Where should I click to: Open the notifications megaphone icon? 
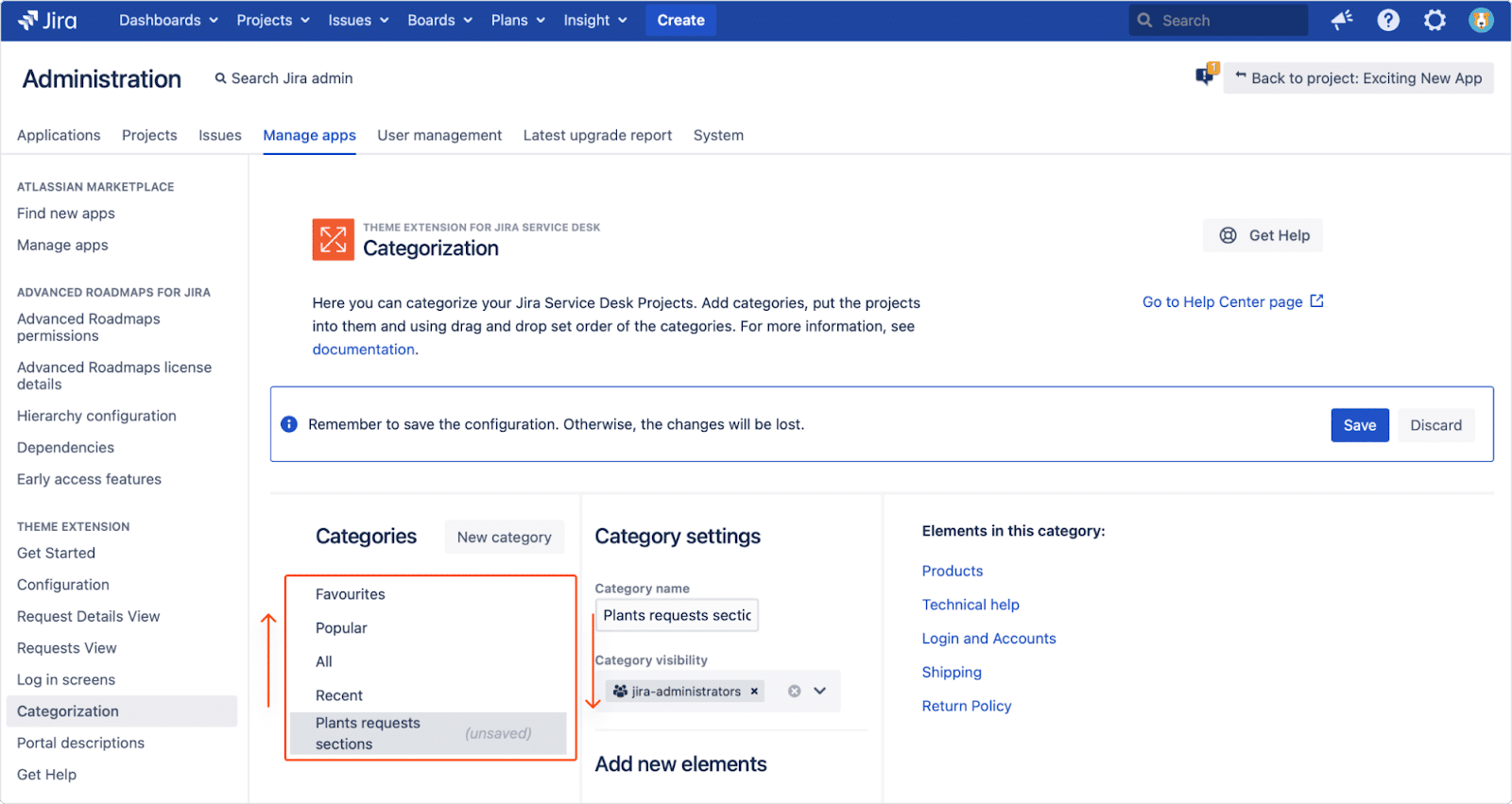pos(1342,20)
